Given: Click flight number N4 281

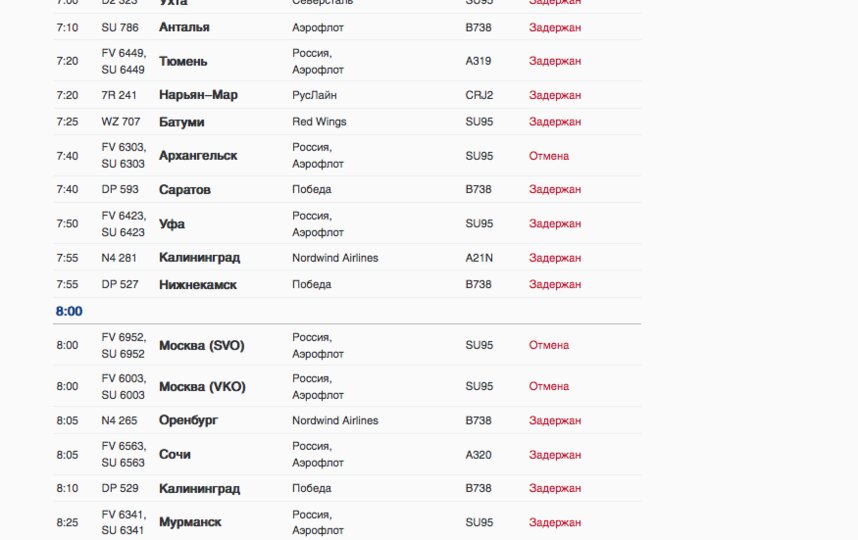Looking at the screenshot, I should click(x=119, y=258).
